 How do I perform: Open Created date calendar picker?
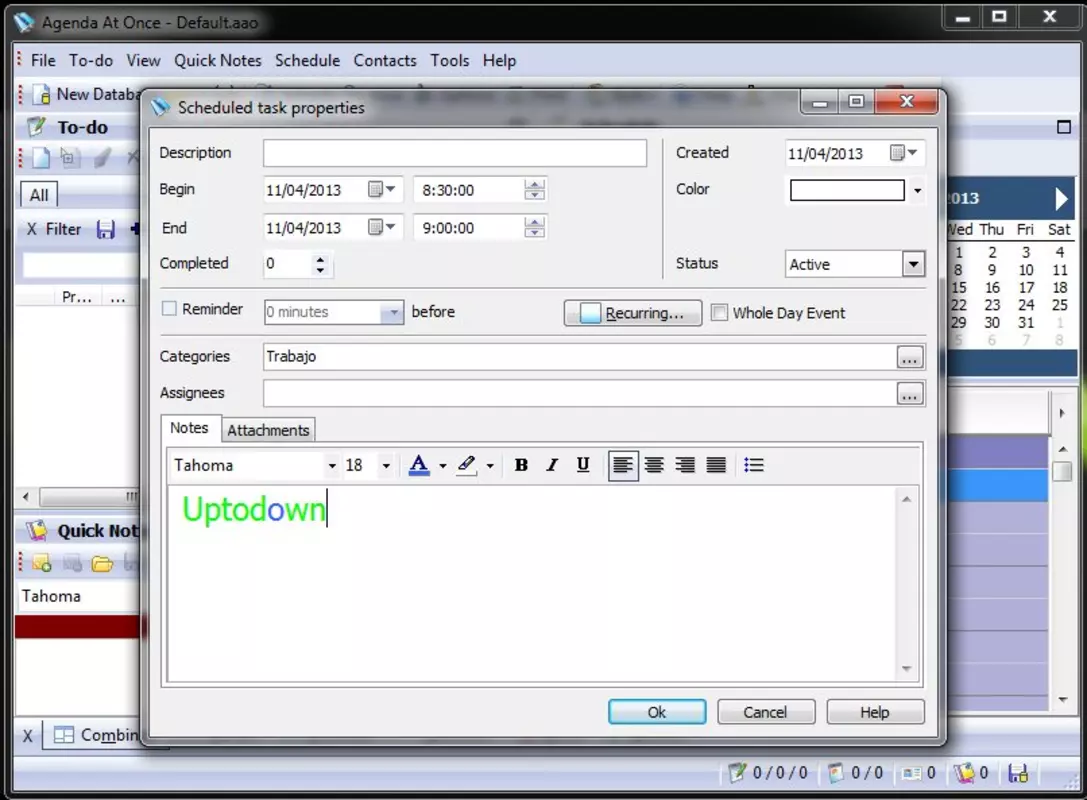click(x=903, y=153)
